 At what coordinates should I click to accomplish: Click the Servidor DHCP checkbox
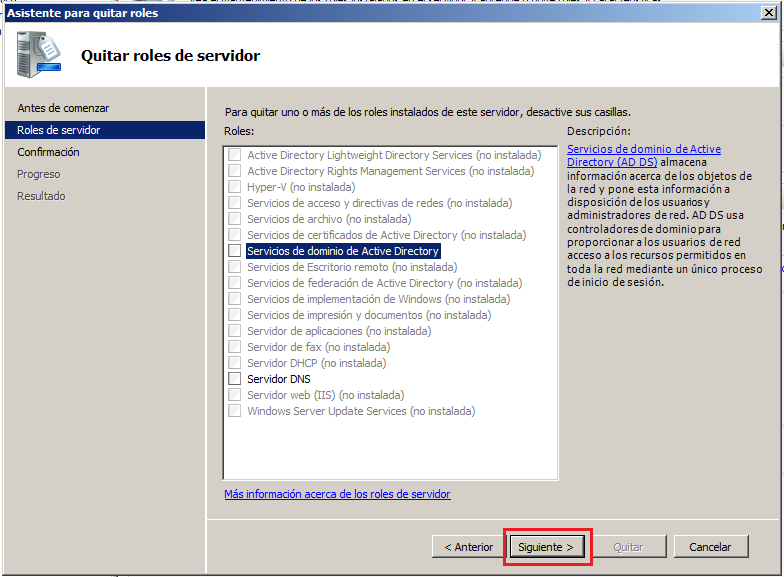pos(234,363)
